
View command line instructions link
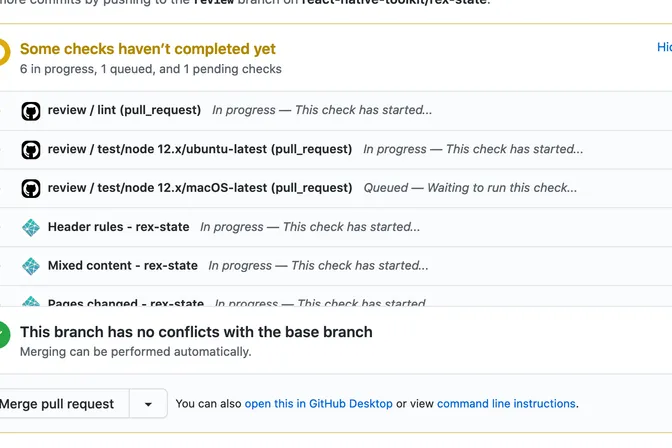[506, 404]
